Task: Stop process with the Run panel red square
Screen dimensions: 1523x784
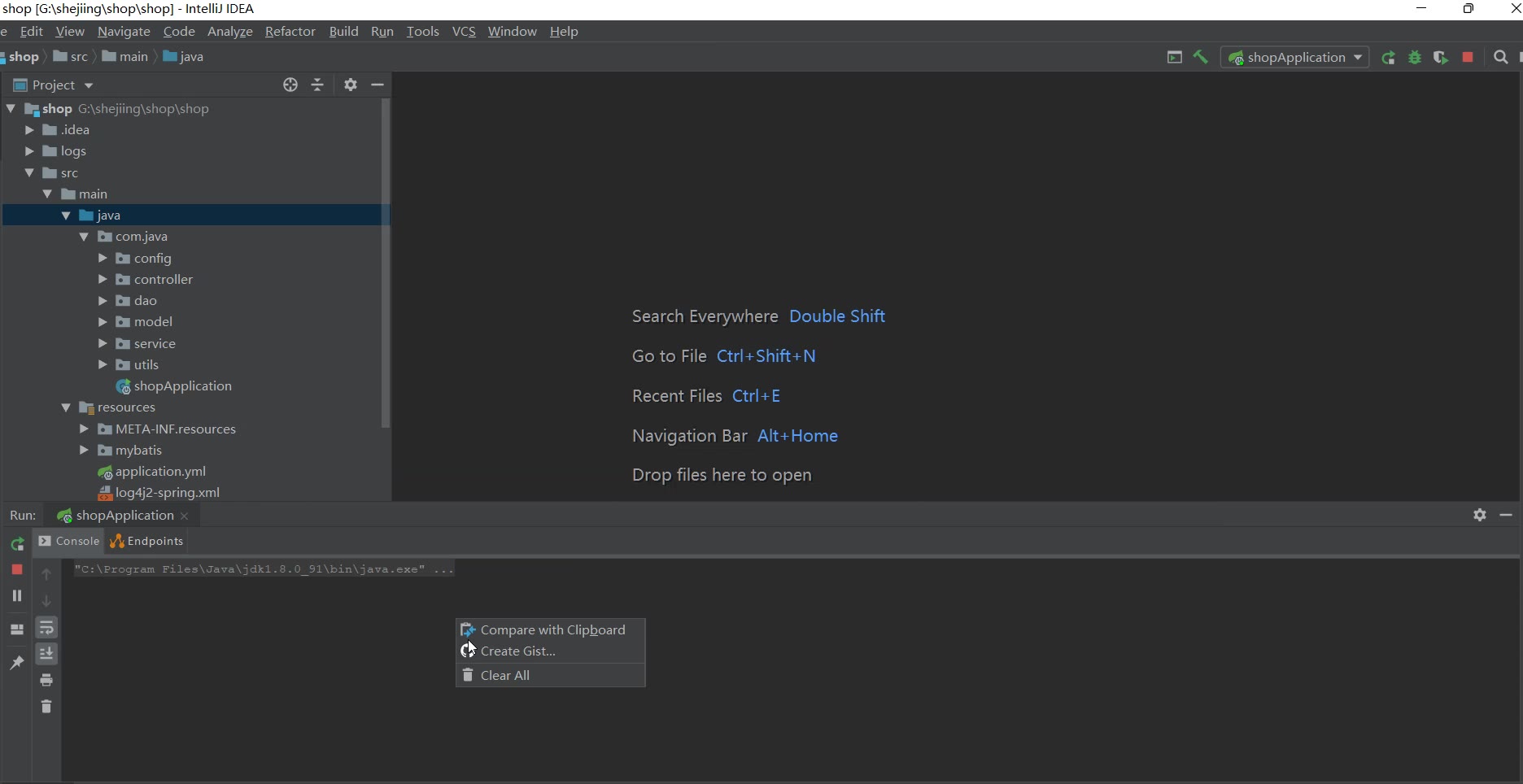Action: tap(17, 569)
